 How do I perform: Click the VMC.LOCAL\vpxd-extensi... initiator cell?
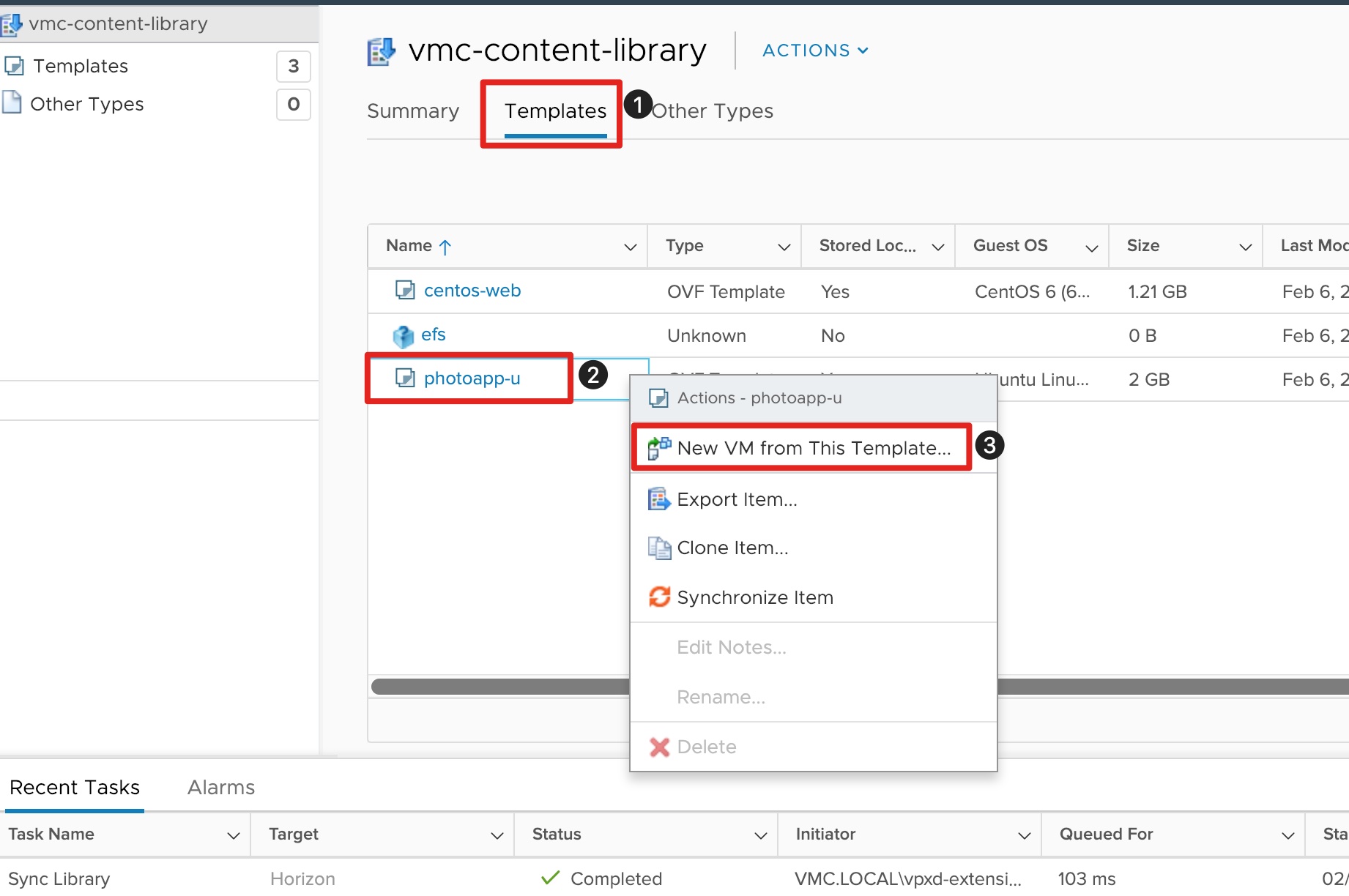click(907, 878)
